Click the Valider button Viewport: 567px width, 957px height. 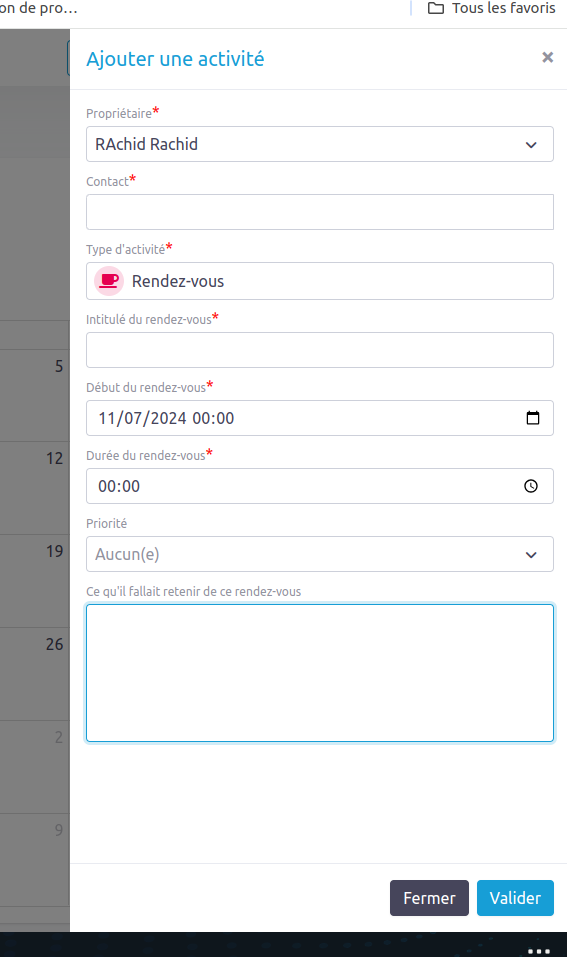tap(515, 898)
